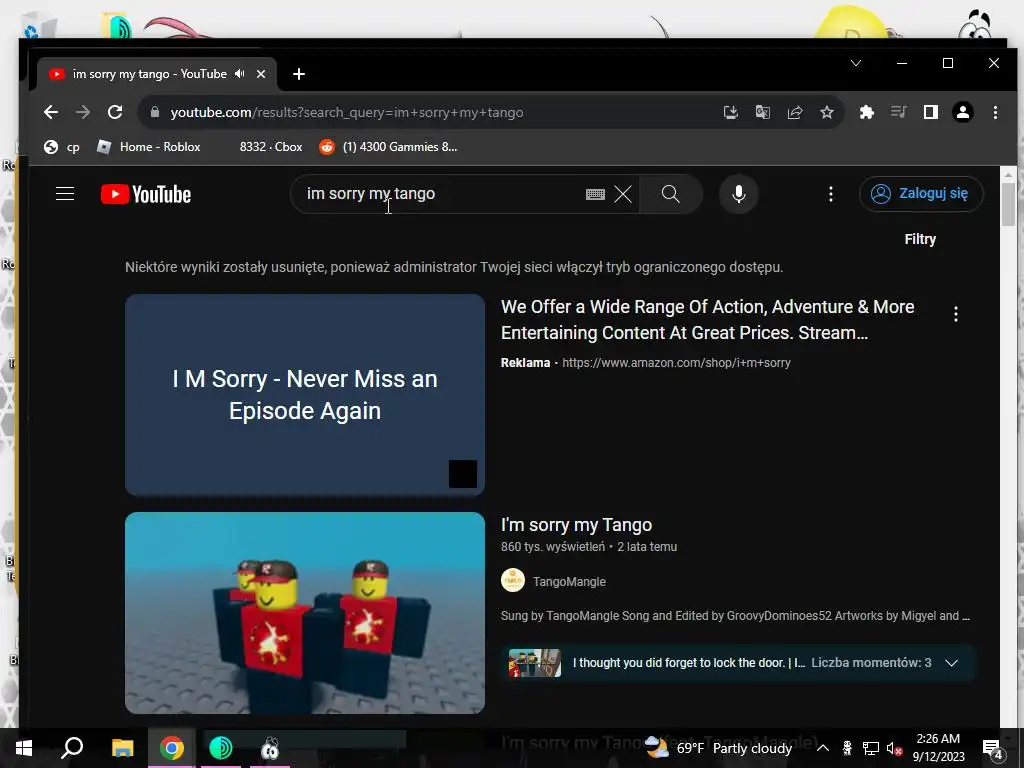
Task: View site info via the padlock icon
Action: (x=155, y=112)
